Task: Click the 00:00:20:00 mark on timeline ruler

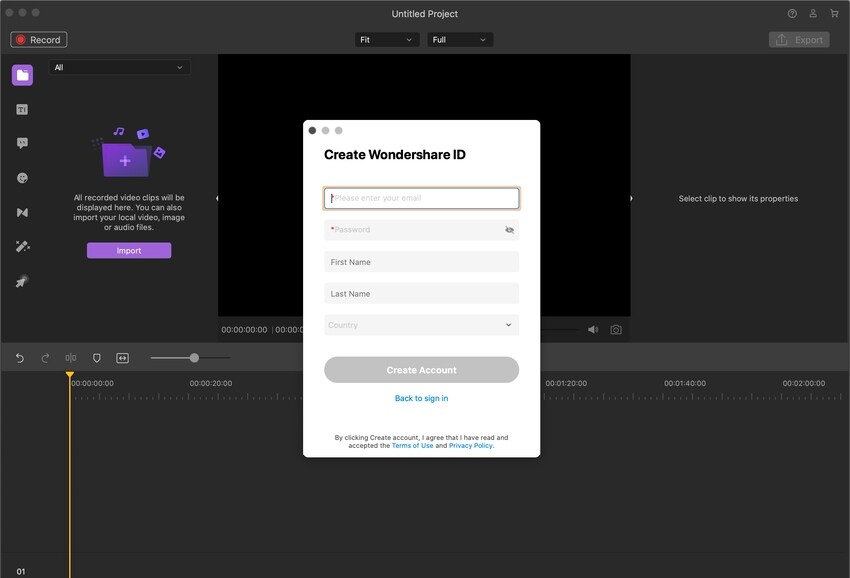Action: pos(211,383)
